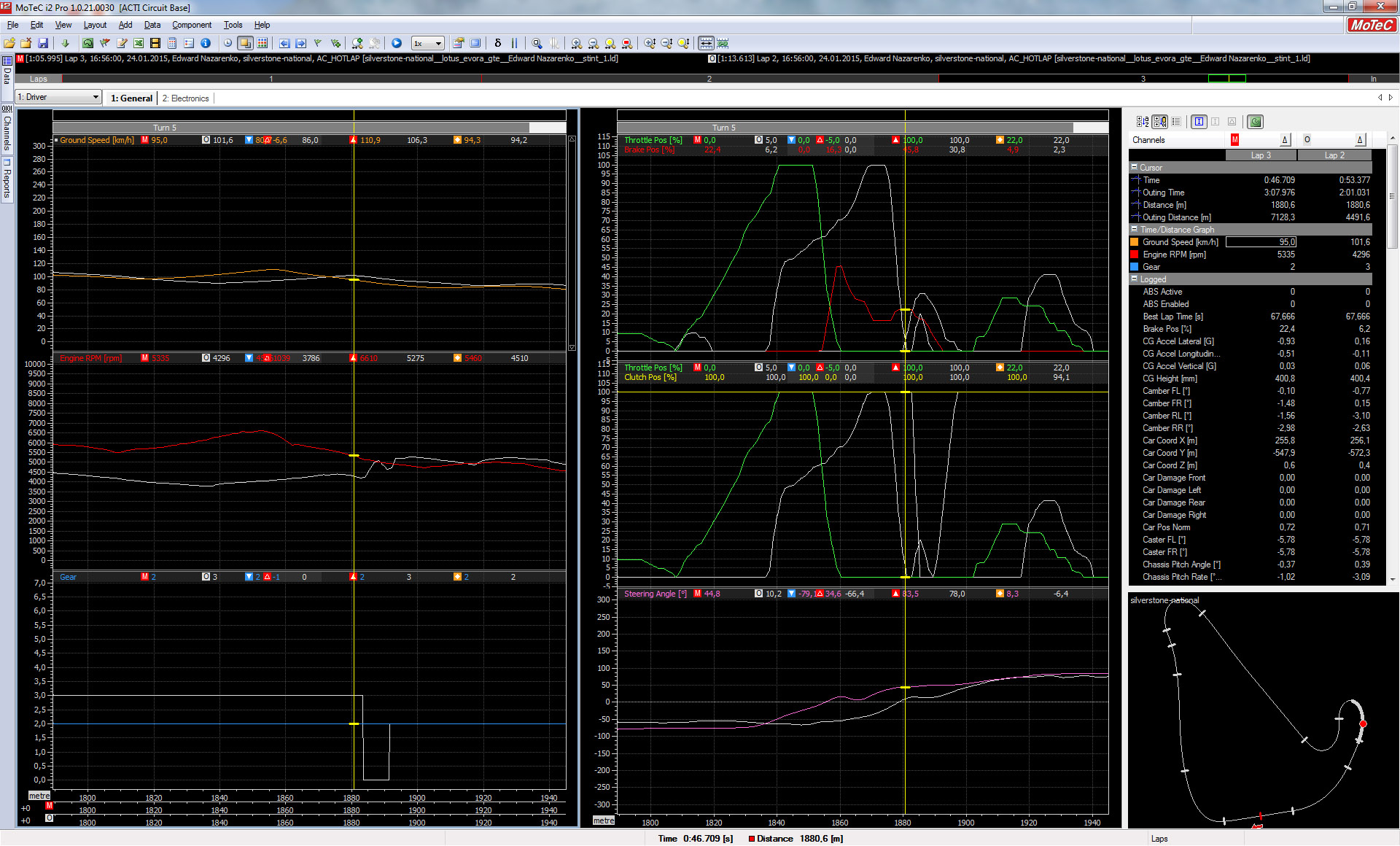
Task: Click the green overlay offset toolbar icon
Action: [723, 43]
